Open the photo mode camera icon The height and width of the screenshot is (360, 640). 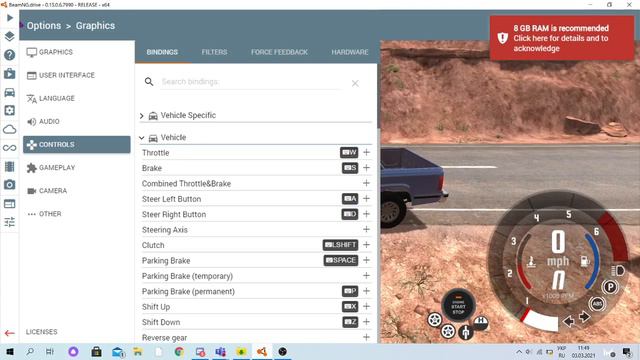(10, 185)
